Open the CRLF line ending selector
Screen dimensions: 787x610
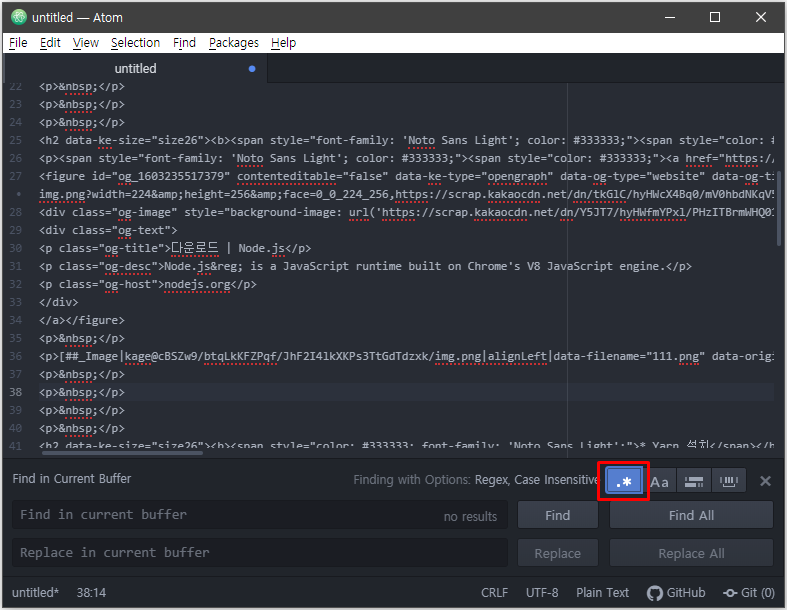point(494,593)
